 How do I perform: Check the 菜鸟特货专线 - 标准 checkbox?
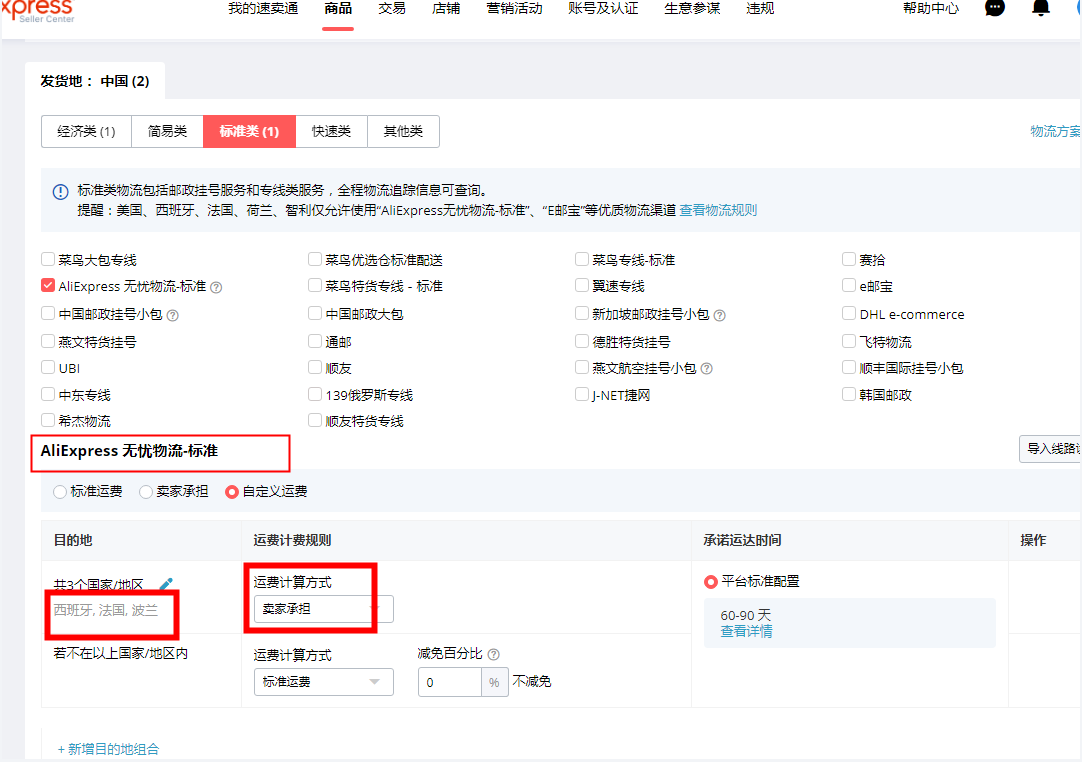click(315, 285)
